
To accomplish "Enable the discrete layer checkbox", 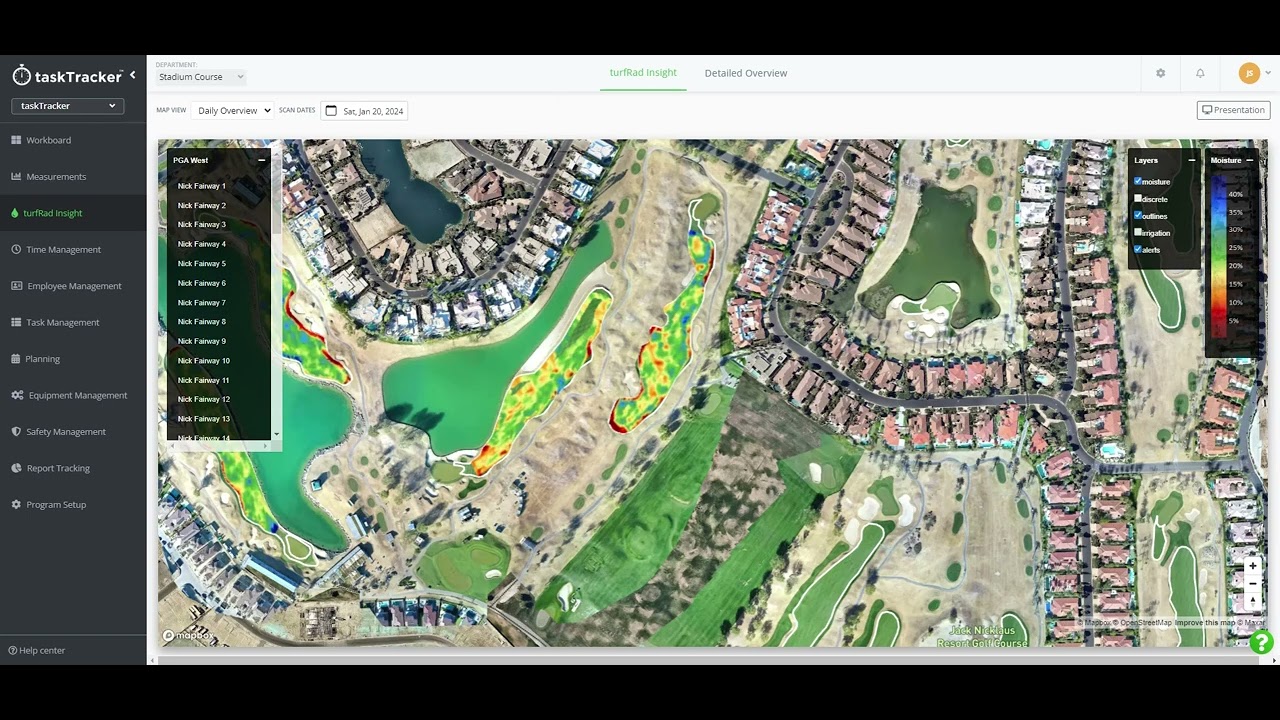I will [1138, 198].
